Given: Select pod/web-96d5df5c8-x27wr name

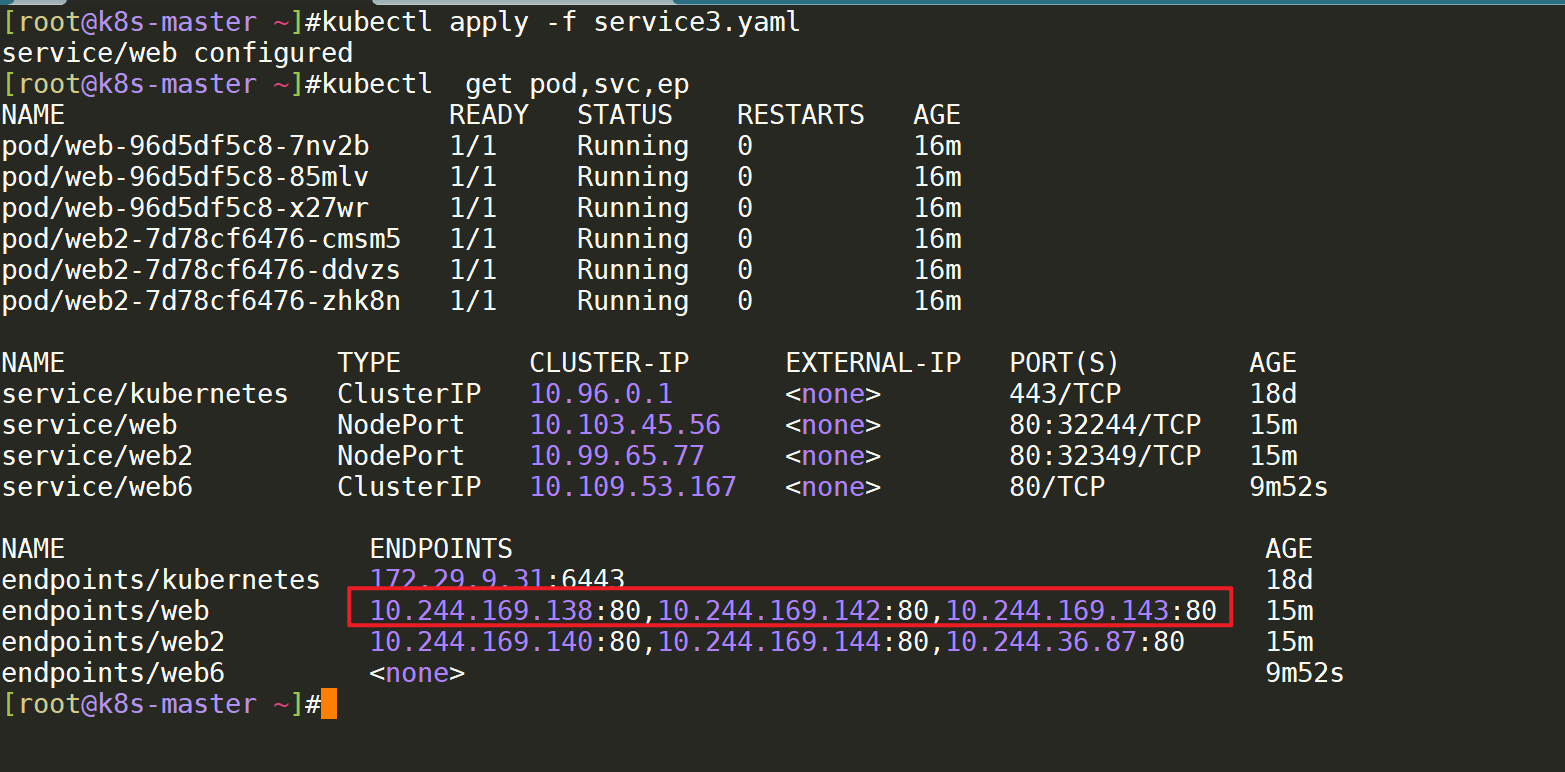Looking at the screenshot, I should (185, 208).
